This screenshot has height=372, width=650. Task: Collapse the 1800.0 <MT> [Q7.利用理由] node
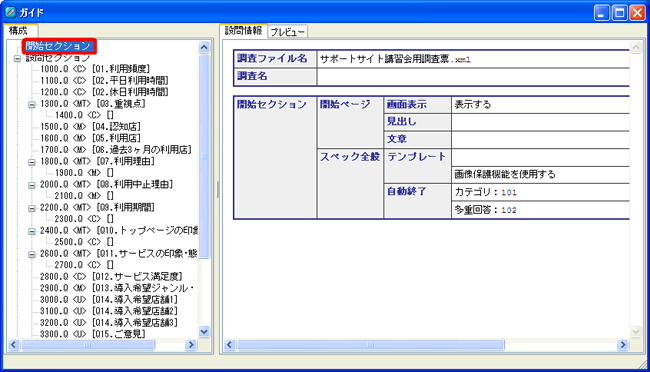[x=32, y=162]
